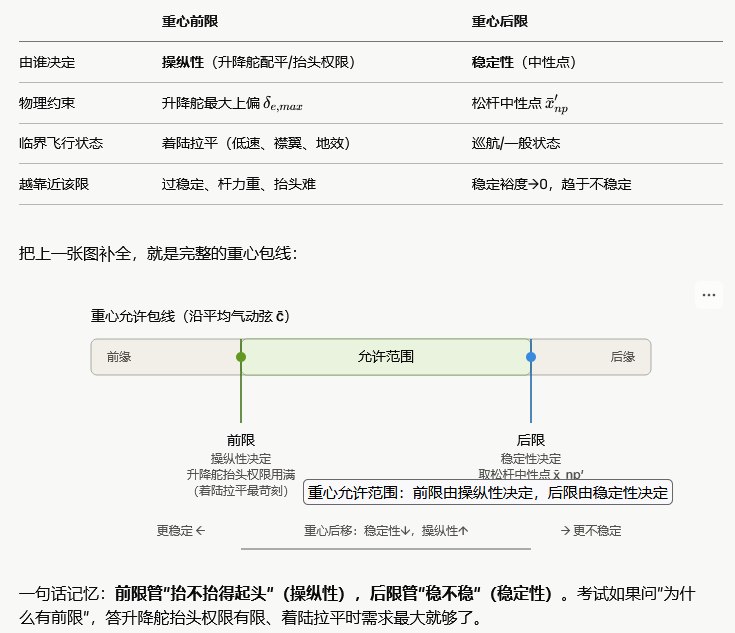This screenshot has height=633, width=735.
Task: Click the 升降舵抬头权限用满 caption
Action: [x=241, y=475]
